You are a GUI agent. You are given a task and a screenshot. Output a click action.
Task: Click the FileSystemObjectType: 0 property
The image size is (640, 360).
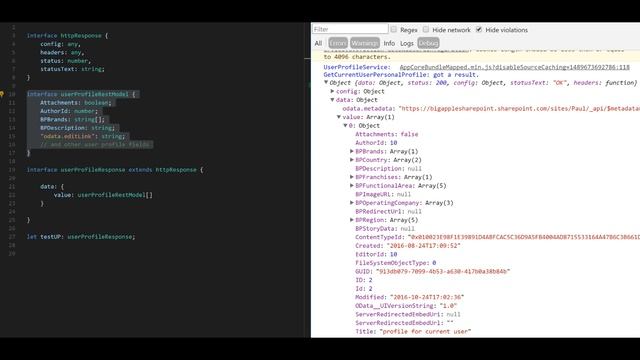[x=396, y=263]
